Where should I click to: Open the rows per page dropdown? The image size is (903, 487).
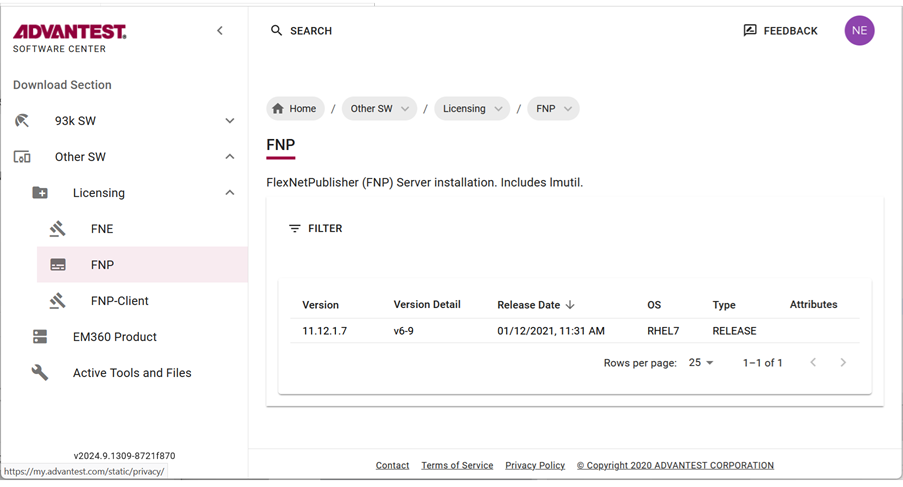tap(701, 363)
